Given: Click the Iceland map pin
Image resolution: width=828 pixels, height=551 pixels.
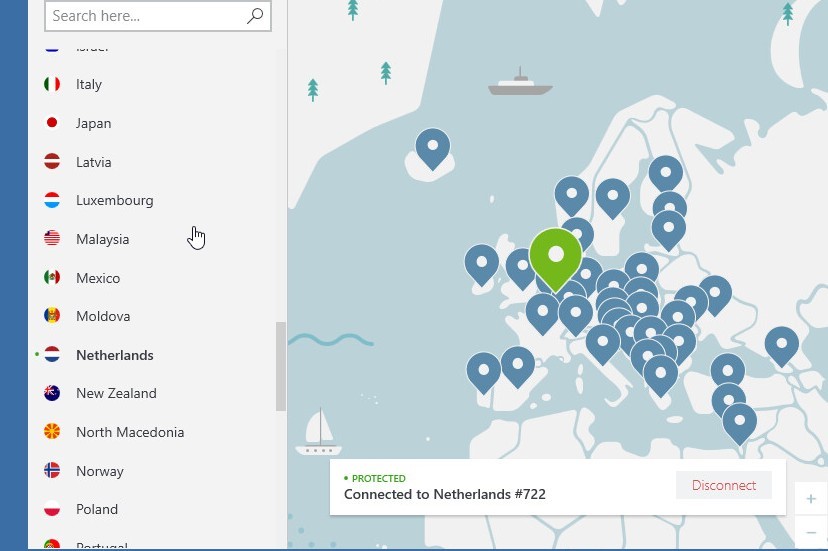Looking at the screenshot, I should point(433,148).
